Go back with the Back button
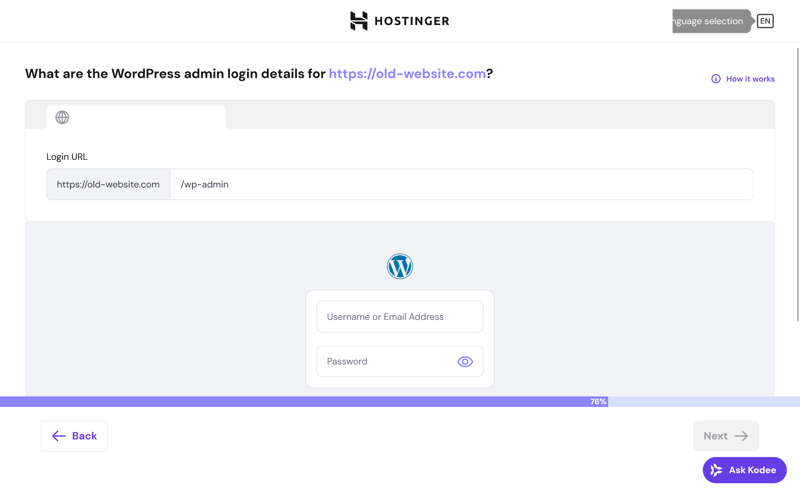This screenshot has height=491, width=800. click(74, 436)
